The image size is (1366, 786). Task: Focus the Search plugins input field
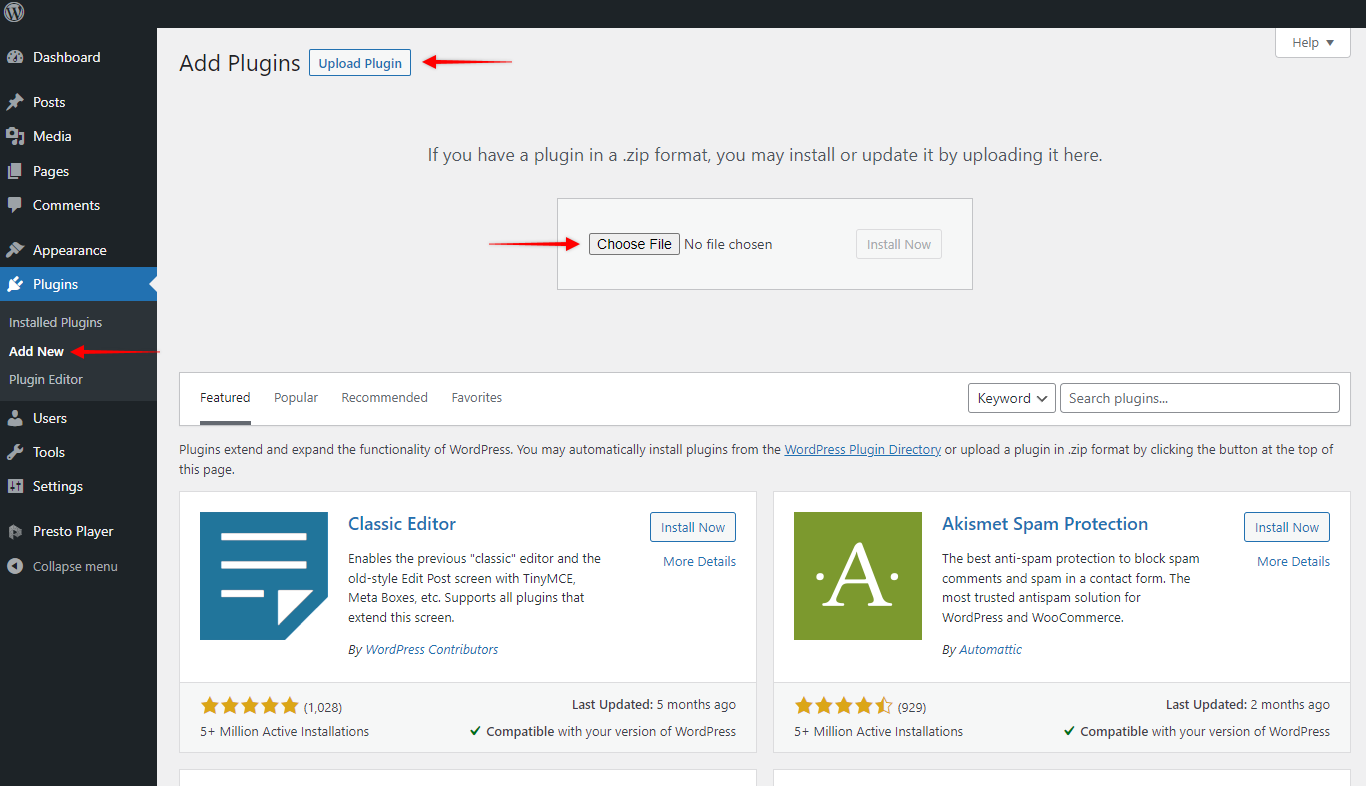1200,398
